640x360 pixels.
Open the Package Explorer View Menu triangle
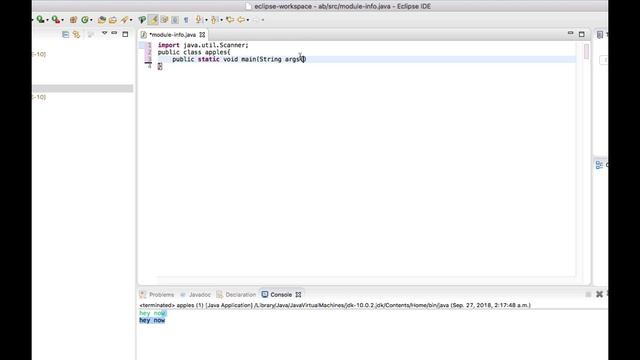coord(104,33)
